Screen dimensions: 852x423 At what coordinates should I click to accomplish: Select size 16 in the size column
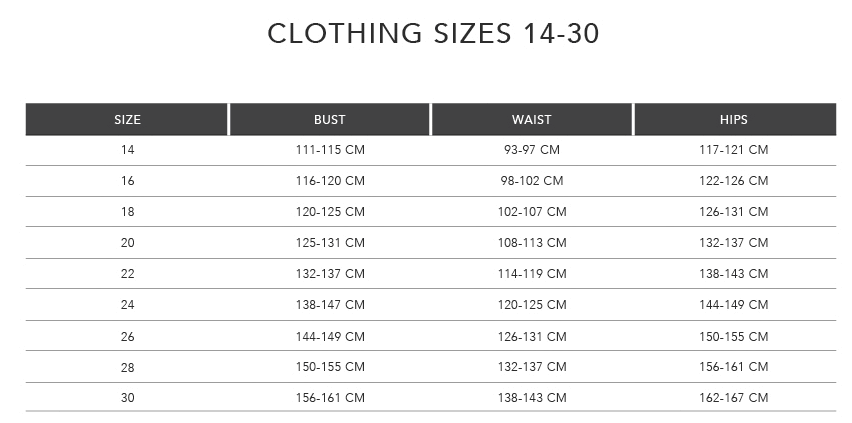point(127,181)
